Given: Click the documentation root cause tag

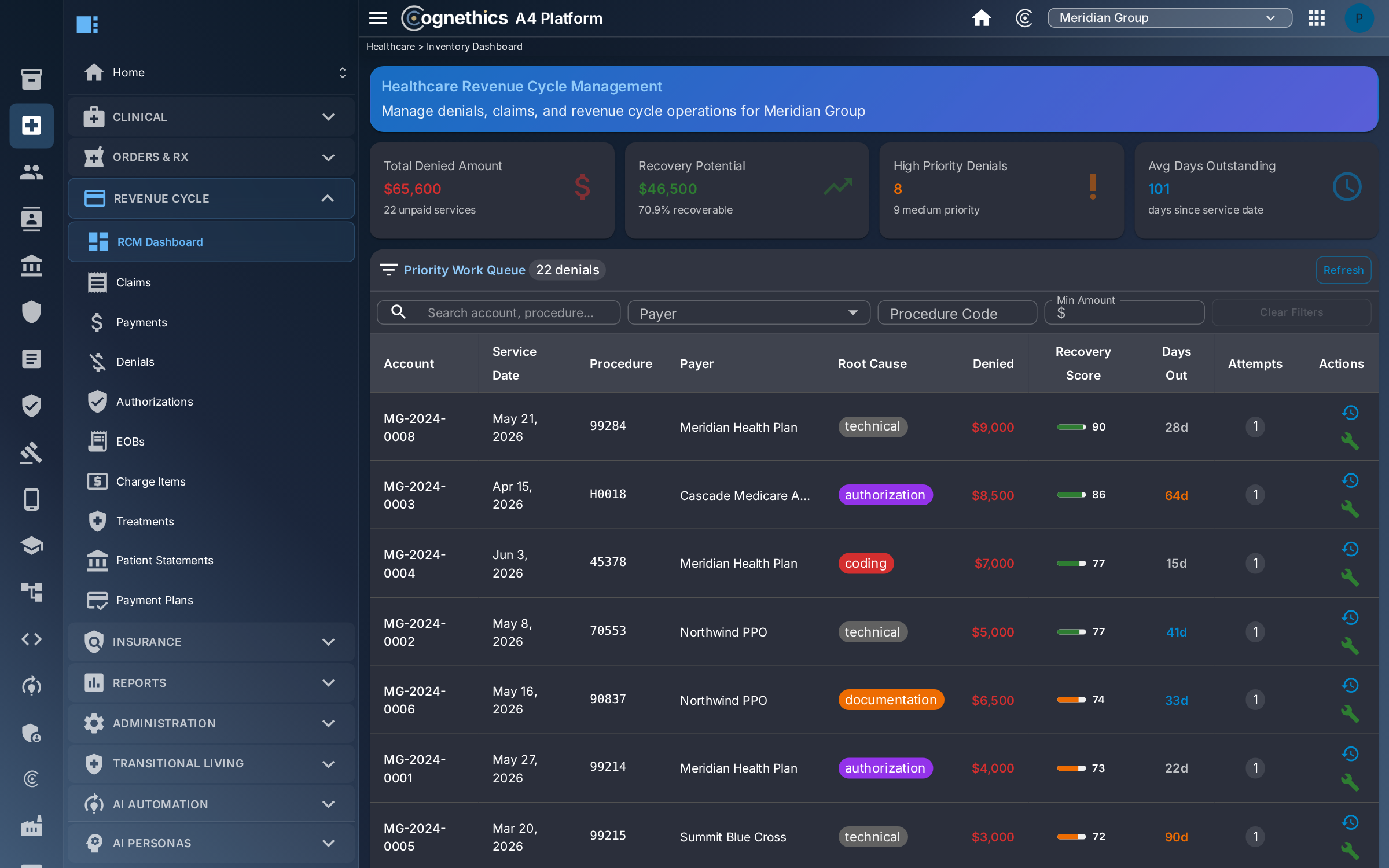Looking at the screenshot, I should coord(891,700).
